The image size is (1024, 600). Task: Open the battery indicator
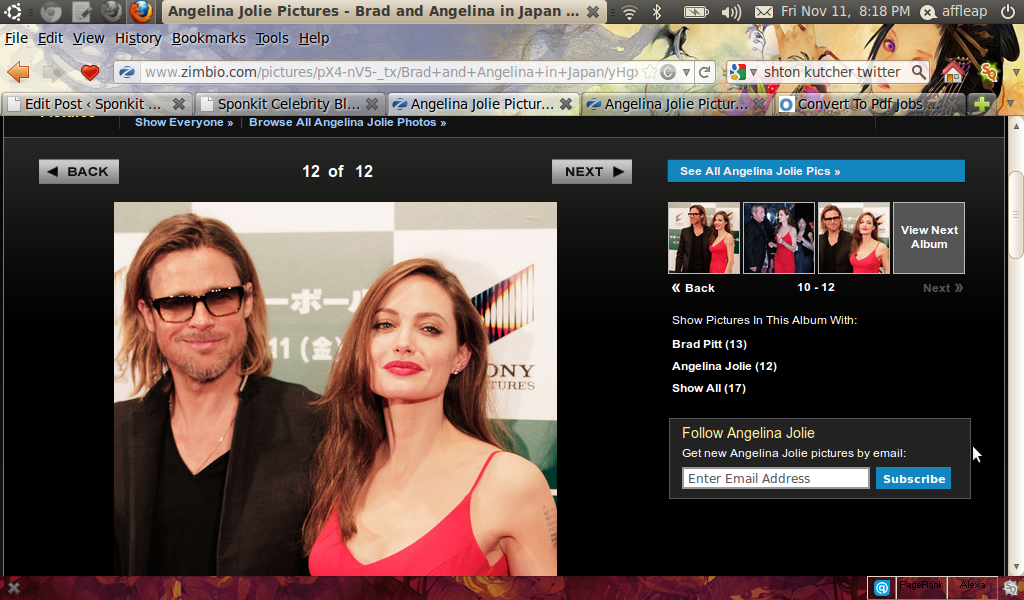(696, 11)
